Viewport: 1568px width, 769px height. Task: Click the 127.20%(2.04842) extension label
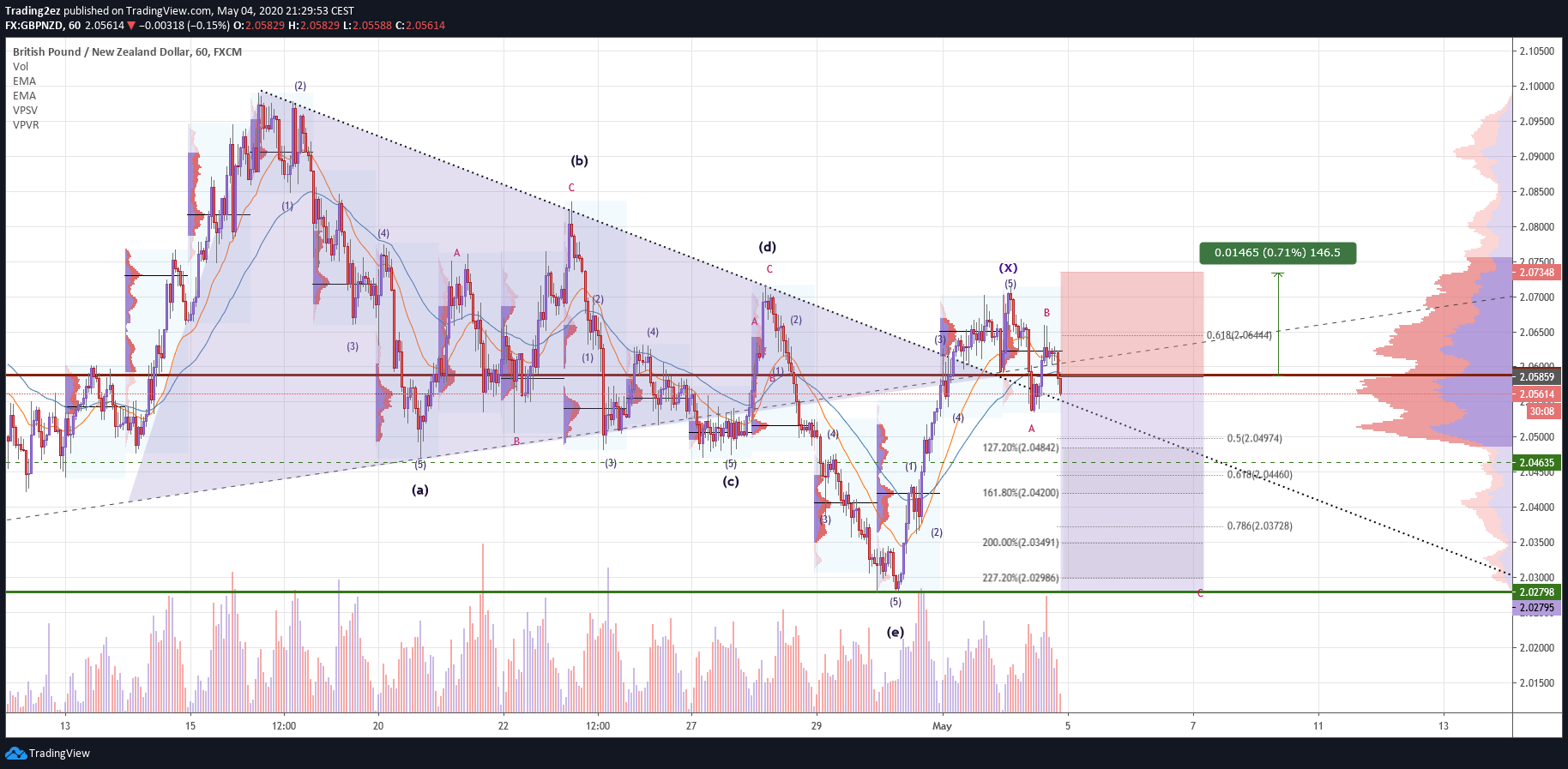tap(1021, 448)
